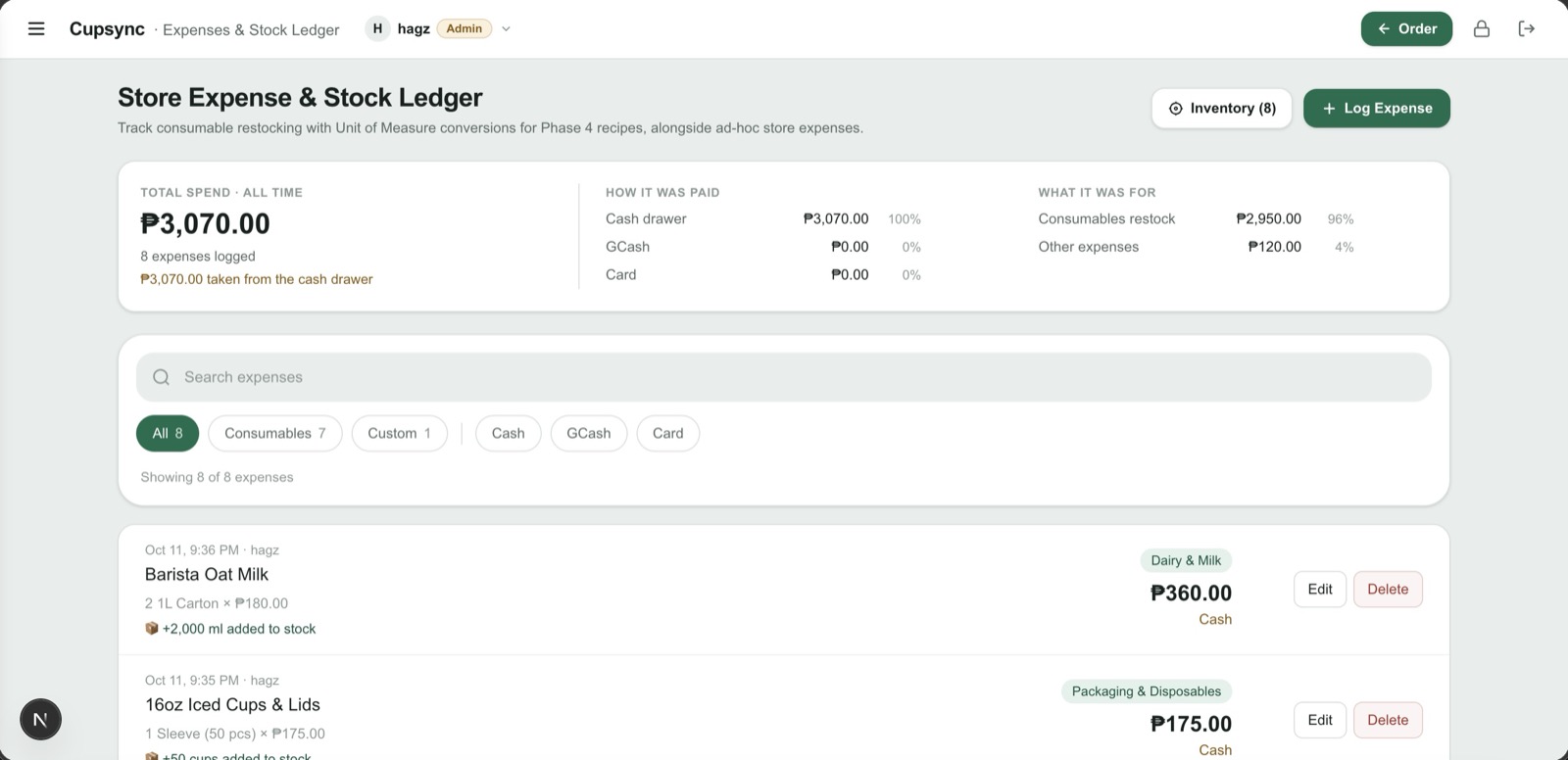Viewport: 1568px width, 760px height.
Task: Click the 16oz Iced Cups & Lids title
Action: [233, 705]
